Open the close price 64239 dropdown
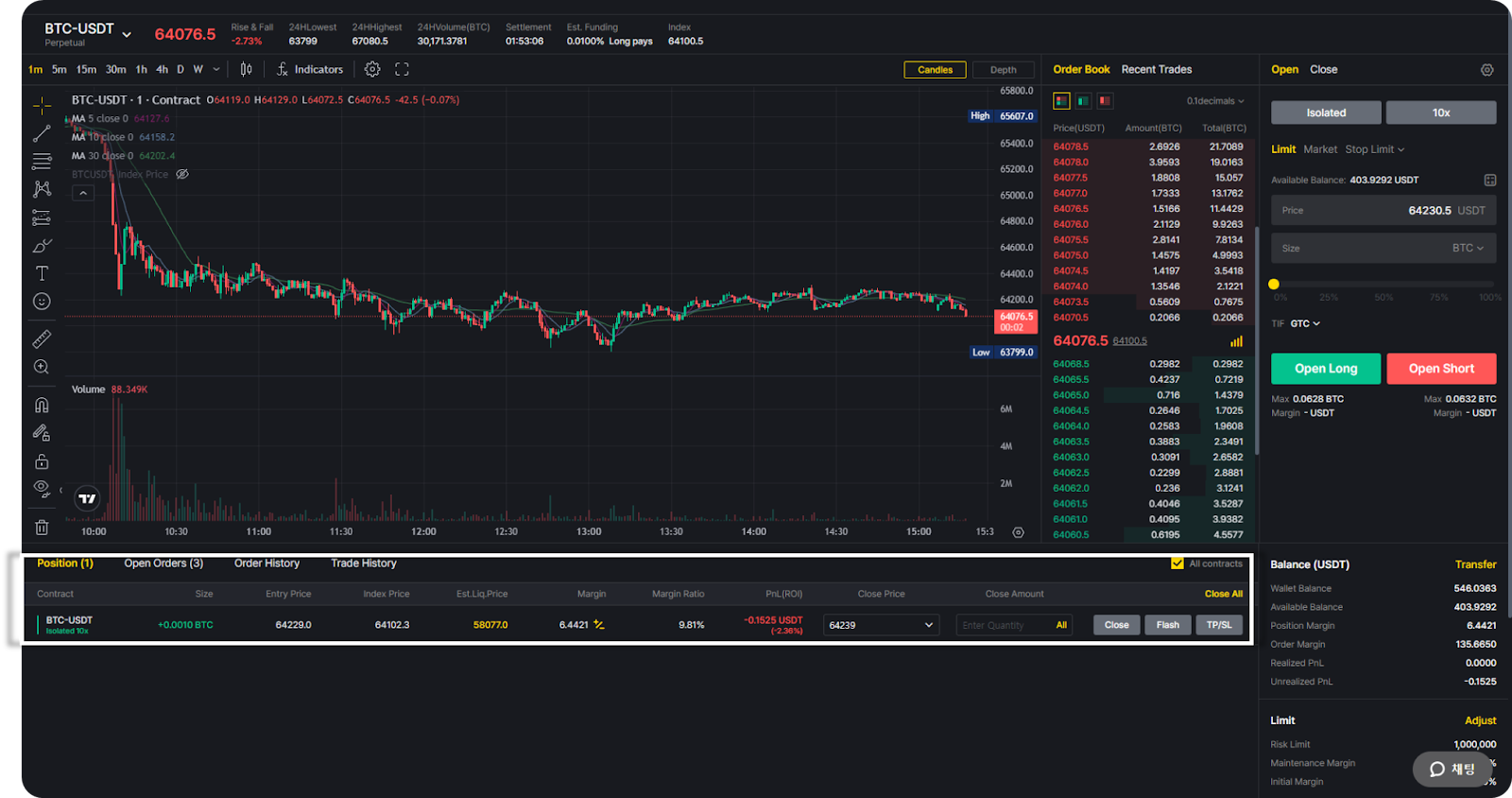1512x798 pixels. (881, 625)
